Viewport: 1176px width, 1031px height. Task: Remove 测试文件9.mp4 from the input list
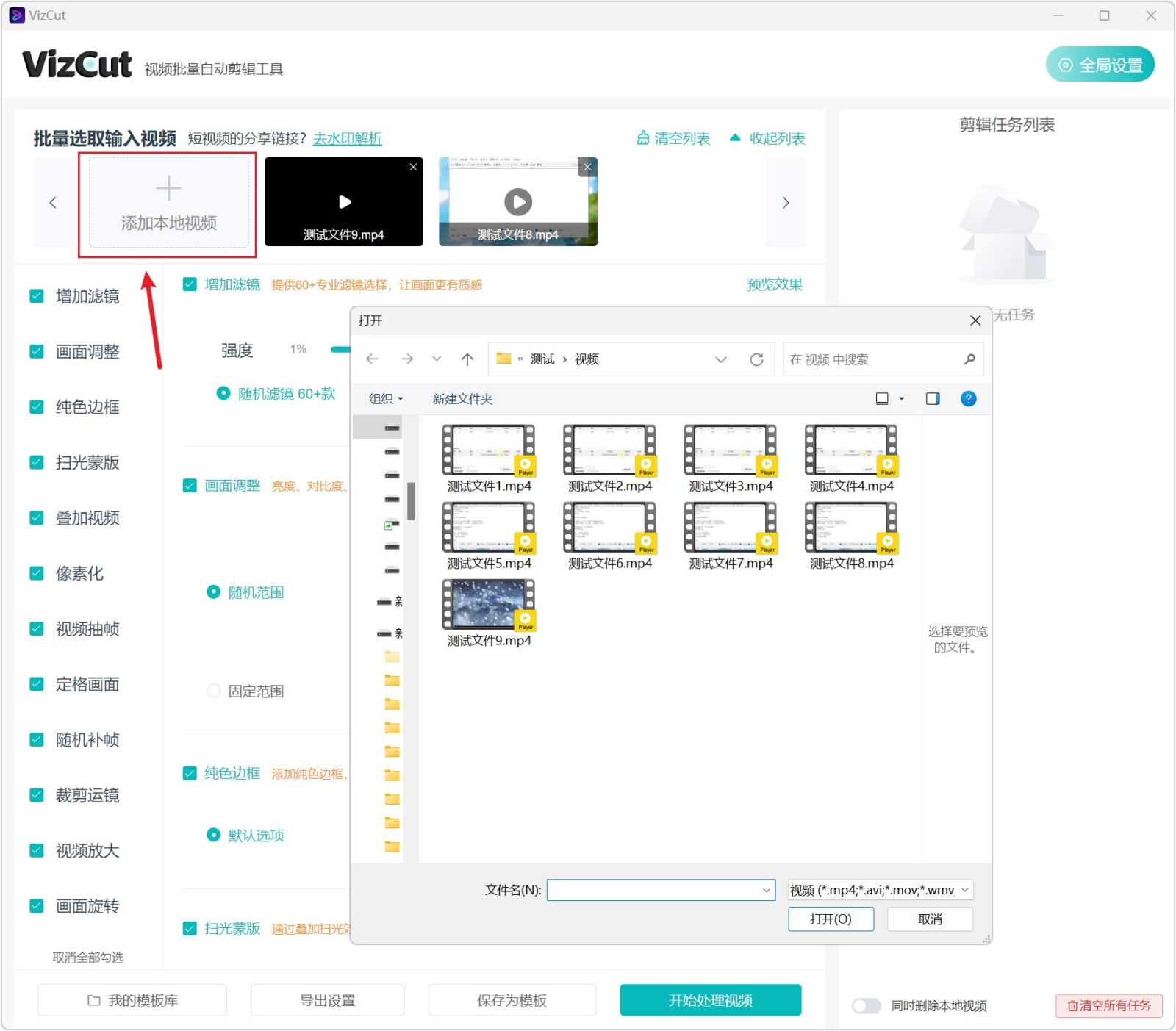[x=413, y=167]
